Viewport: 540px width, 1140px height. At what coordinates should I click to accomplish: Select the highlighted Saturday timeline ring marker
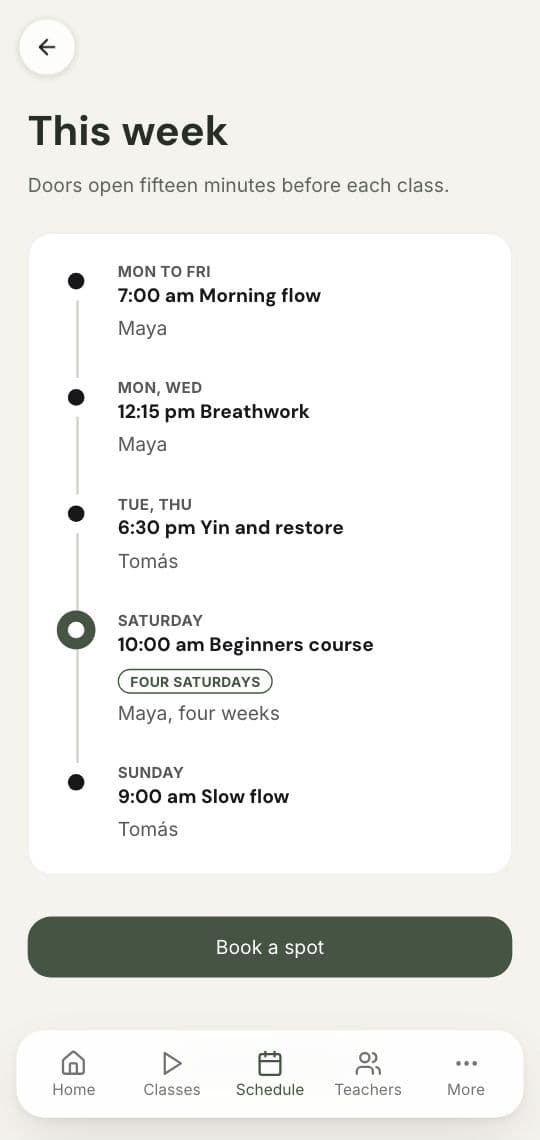pyautogui.click(x=76, y=630)
